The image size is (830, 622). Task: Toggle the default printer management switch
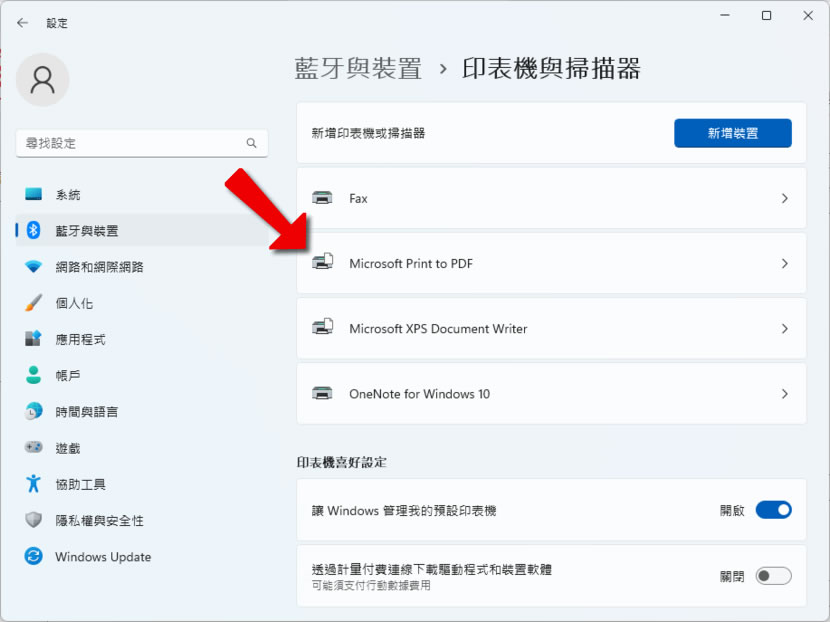tap(773, 510)
